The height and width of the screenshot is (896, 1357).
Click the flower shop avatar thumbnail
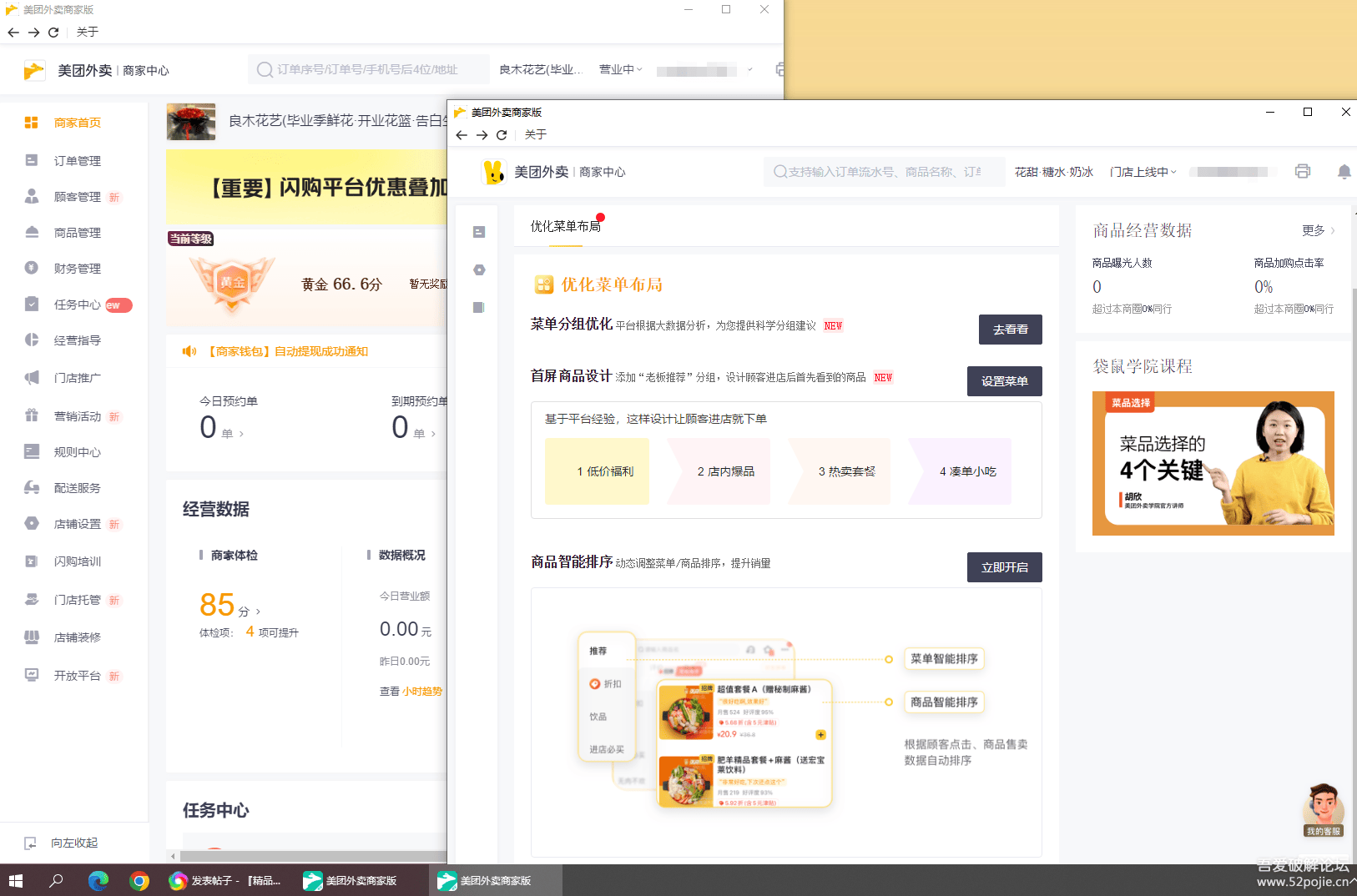point(191,122)
